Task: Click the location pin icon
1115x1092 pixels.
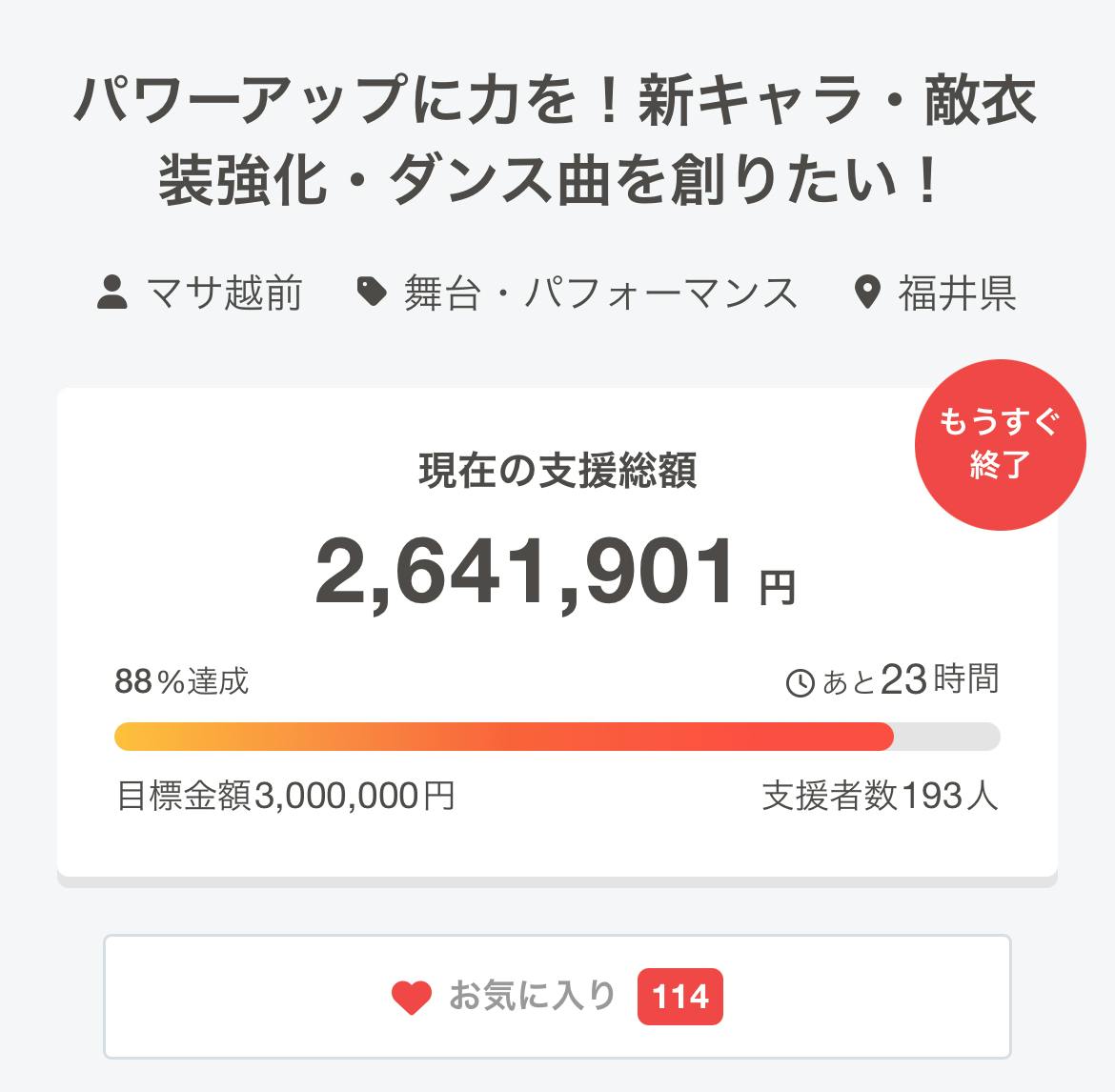Action: click(x=867, y=293)
